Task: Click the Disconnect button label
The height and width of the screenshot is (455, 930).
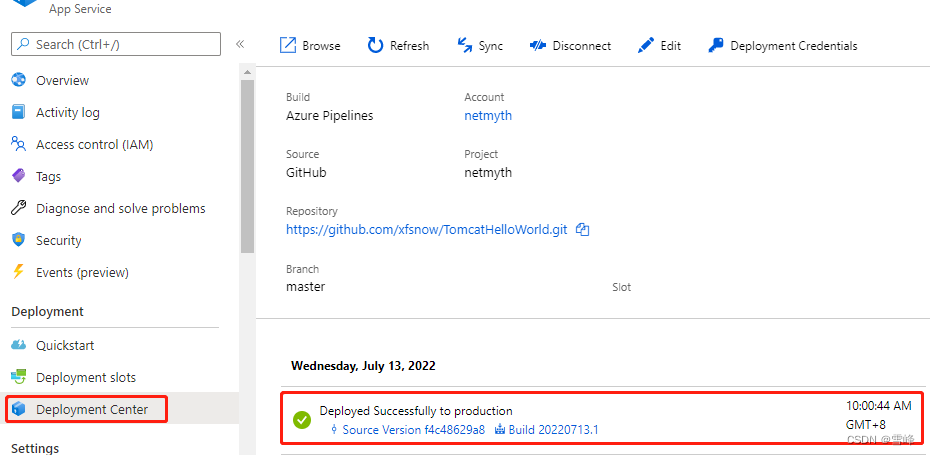Action: click(x=581, y=46)
